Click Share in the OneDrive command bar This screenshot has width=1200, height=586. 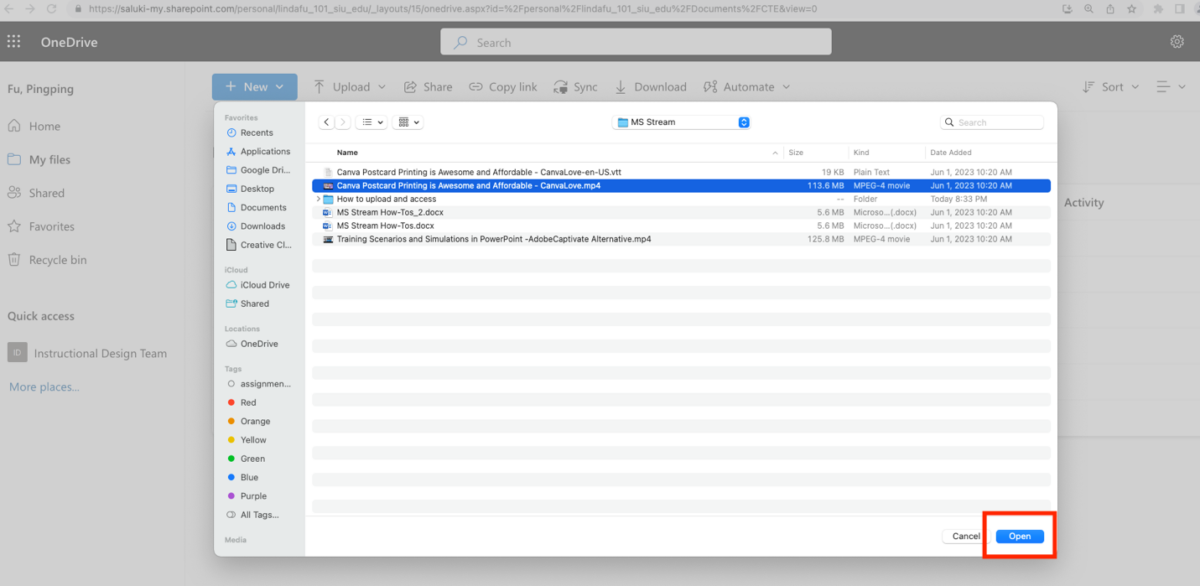tap(428, 87)
